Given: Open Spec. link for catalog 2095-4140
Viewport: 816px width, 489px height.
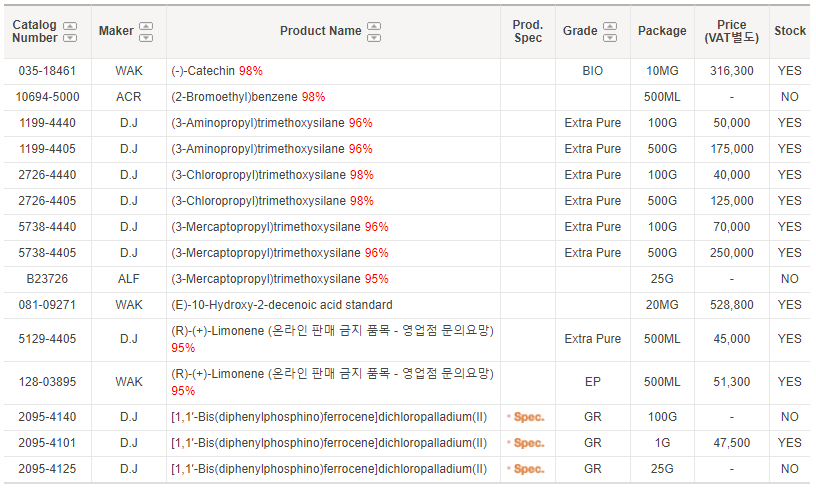Looking at the screenshot, I should (527, 417).
